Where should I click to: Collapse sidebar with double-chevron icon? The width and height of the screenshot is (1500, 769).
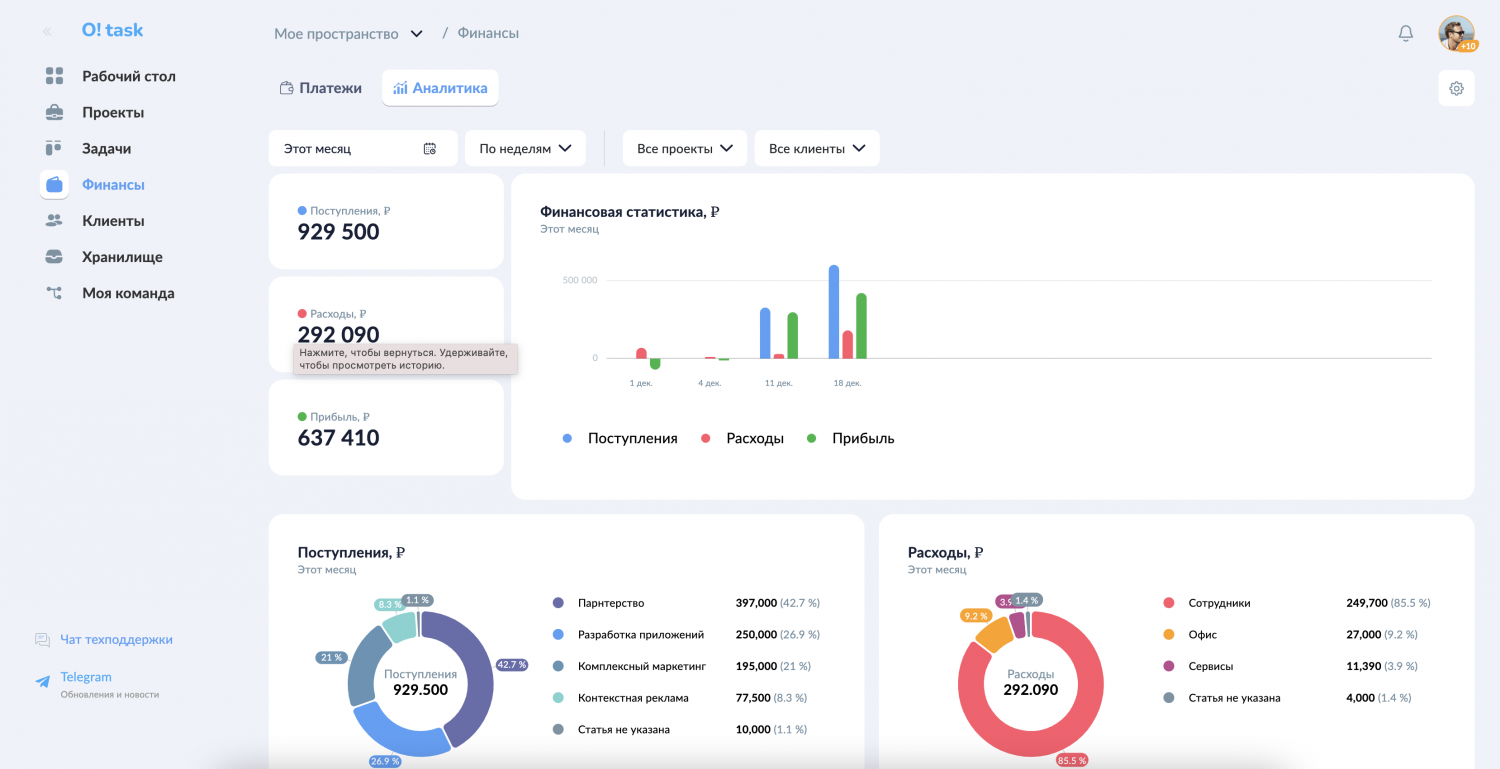point(47,32)
